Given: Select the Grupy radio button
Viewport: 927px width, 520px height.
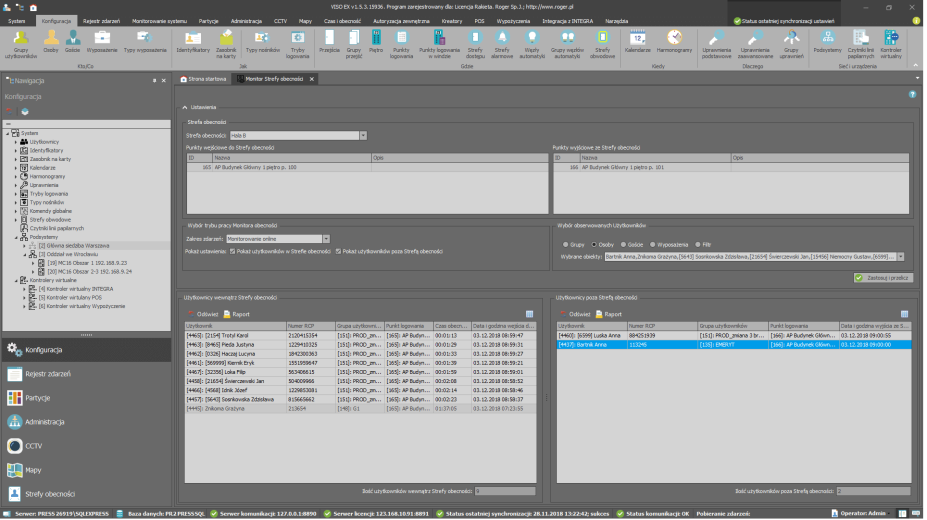Looking at the screenshot, I should pos(565,243).
